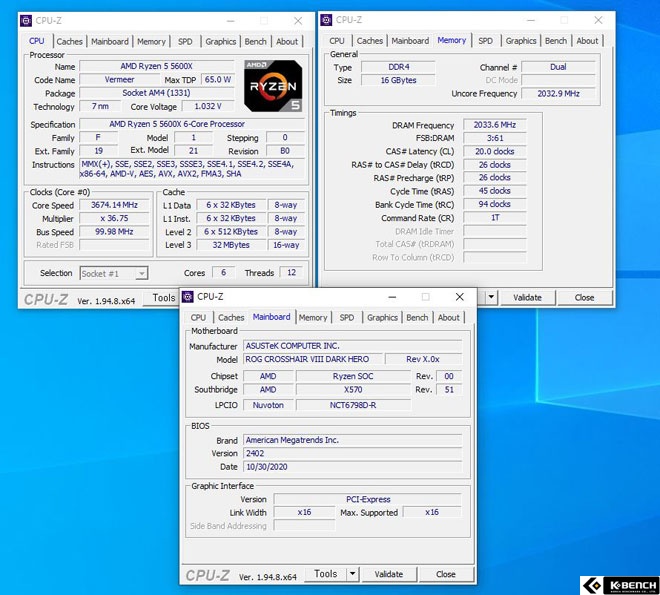Go to Caches tab in Mainboard window
Image resolution: width=660 pixels, height=595 pixels.
pyautogui.click(x=231, y=318)
